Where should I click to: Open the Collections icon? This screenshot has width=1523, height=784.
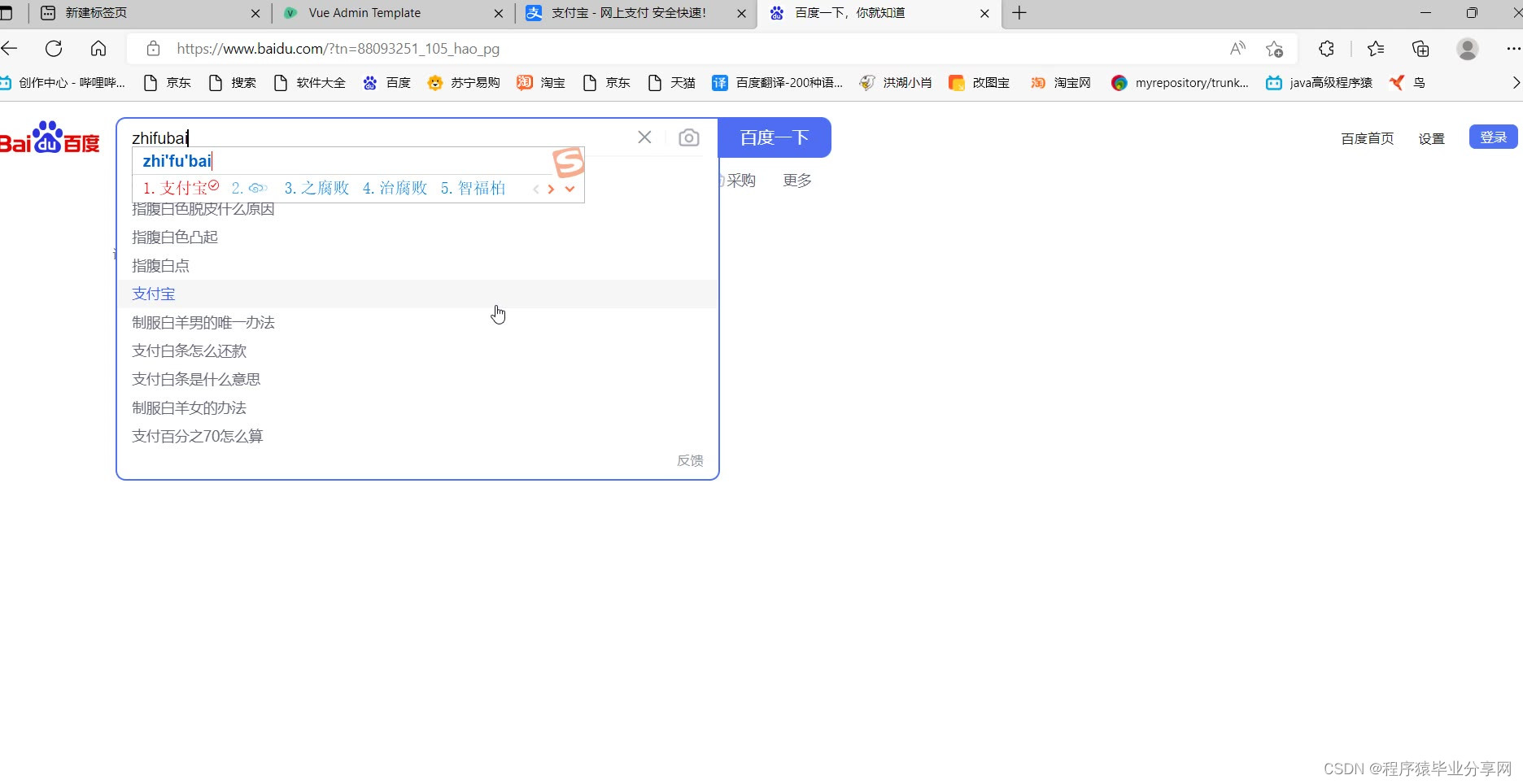[1420, 49]
